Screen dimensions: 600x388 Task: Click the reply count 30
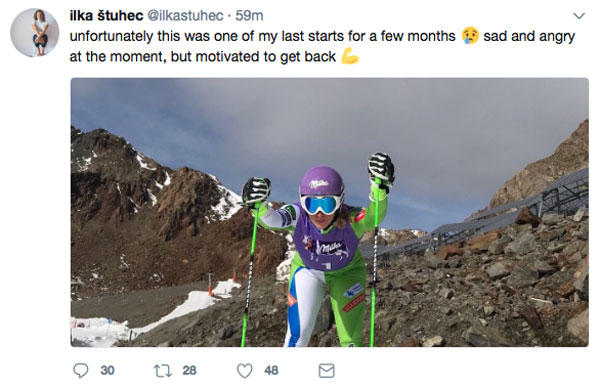point(108,370)
